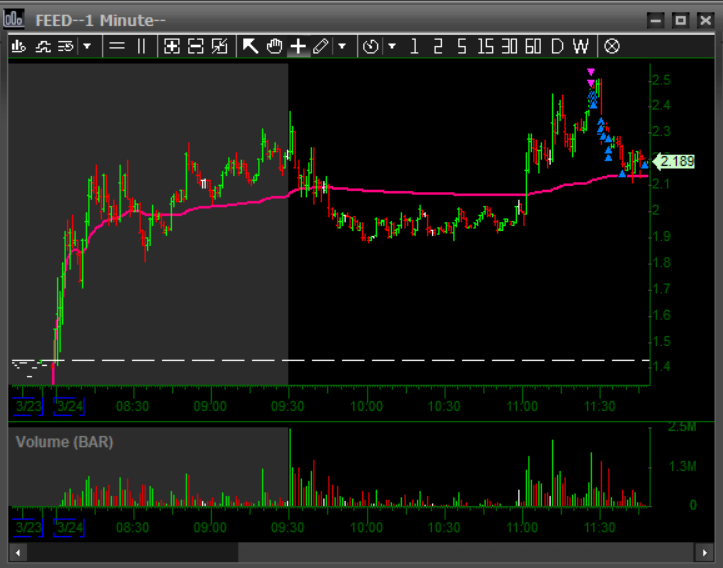Select the horizontal line drawing tool

click(117, 47)
